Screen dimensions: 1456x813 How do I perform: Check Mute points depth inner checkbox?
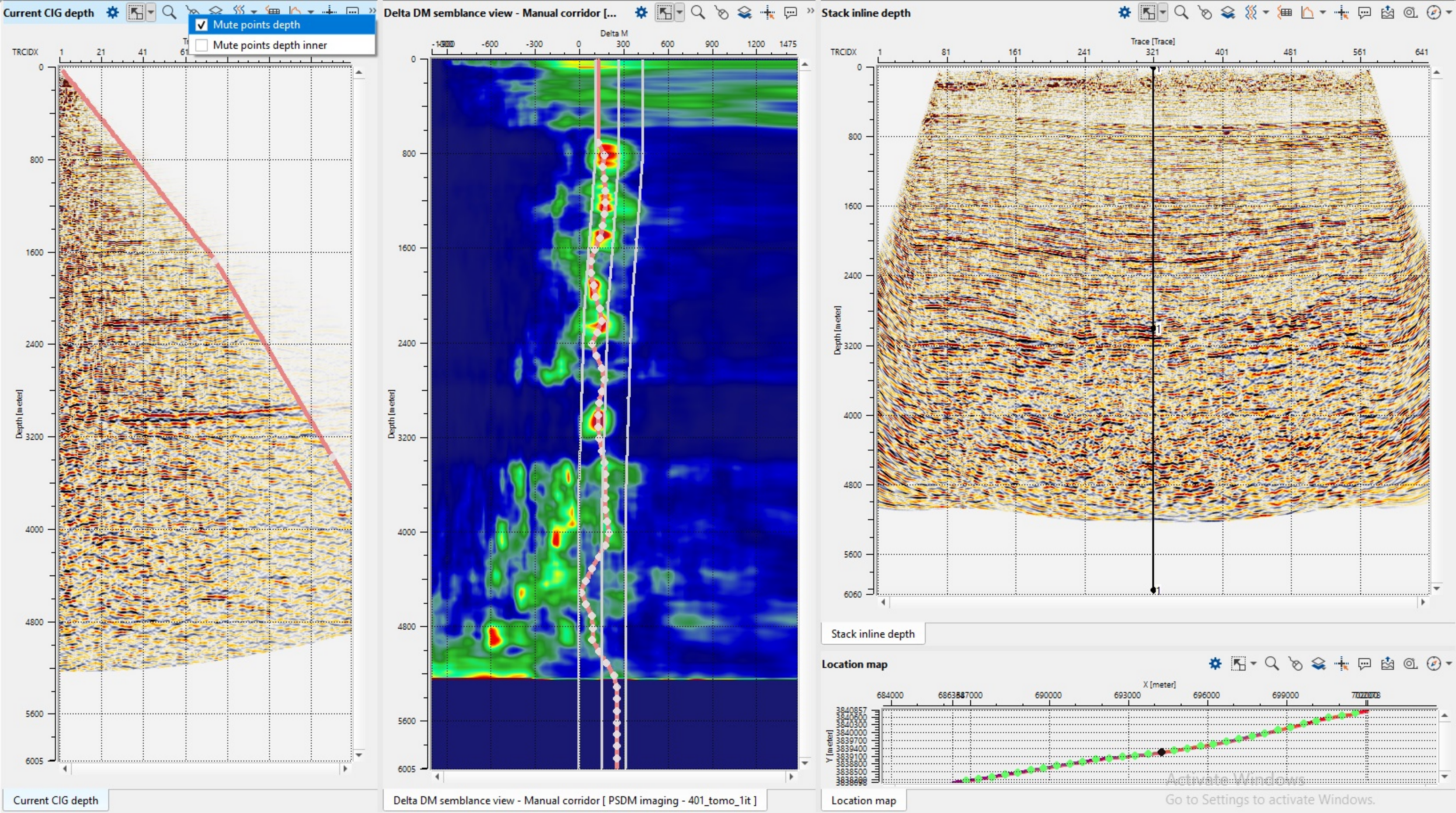click(x=201, y=45)
